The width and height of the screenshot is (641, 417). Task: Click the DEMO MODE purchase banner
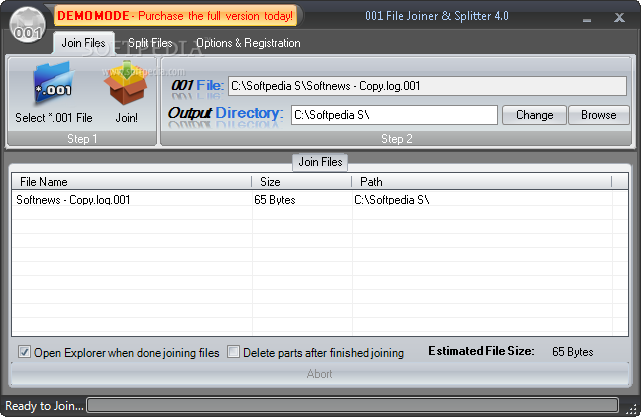coord(175,16)
